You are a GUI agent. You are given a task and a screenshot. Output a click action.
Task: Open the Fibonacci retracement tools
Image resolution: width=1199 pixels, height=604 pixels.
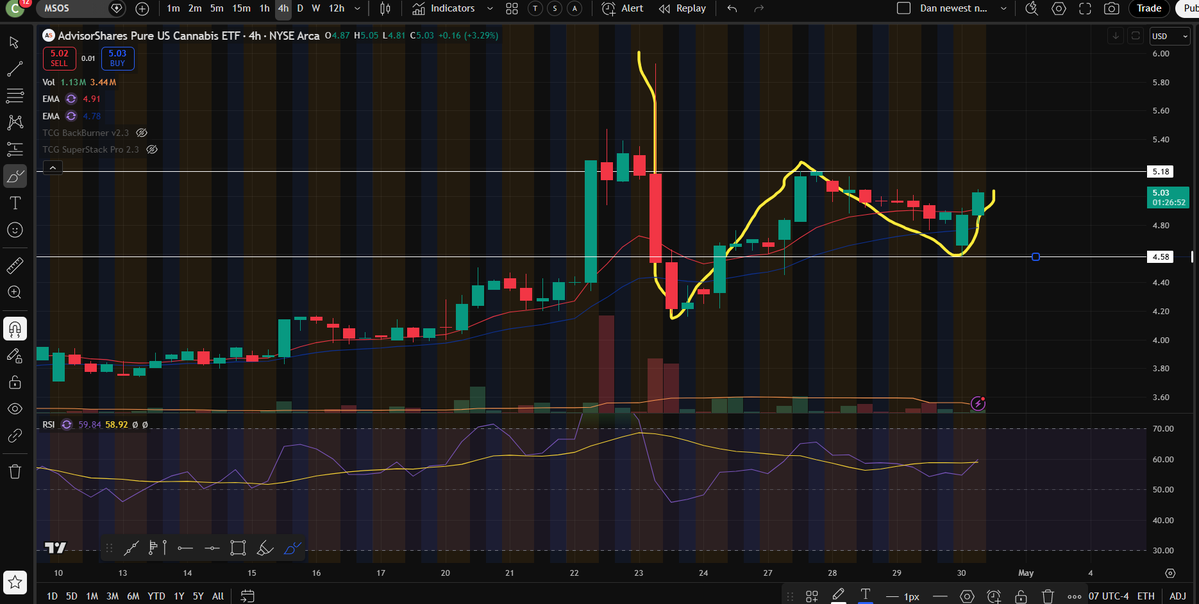(15, 96)
